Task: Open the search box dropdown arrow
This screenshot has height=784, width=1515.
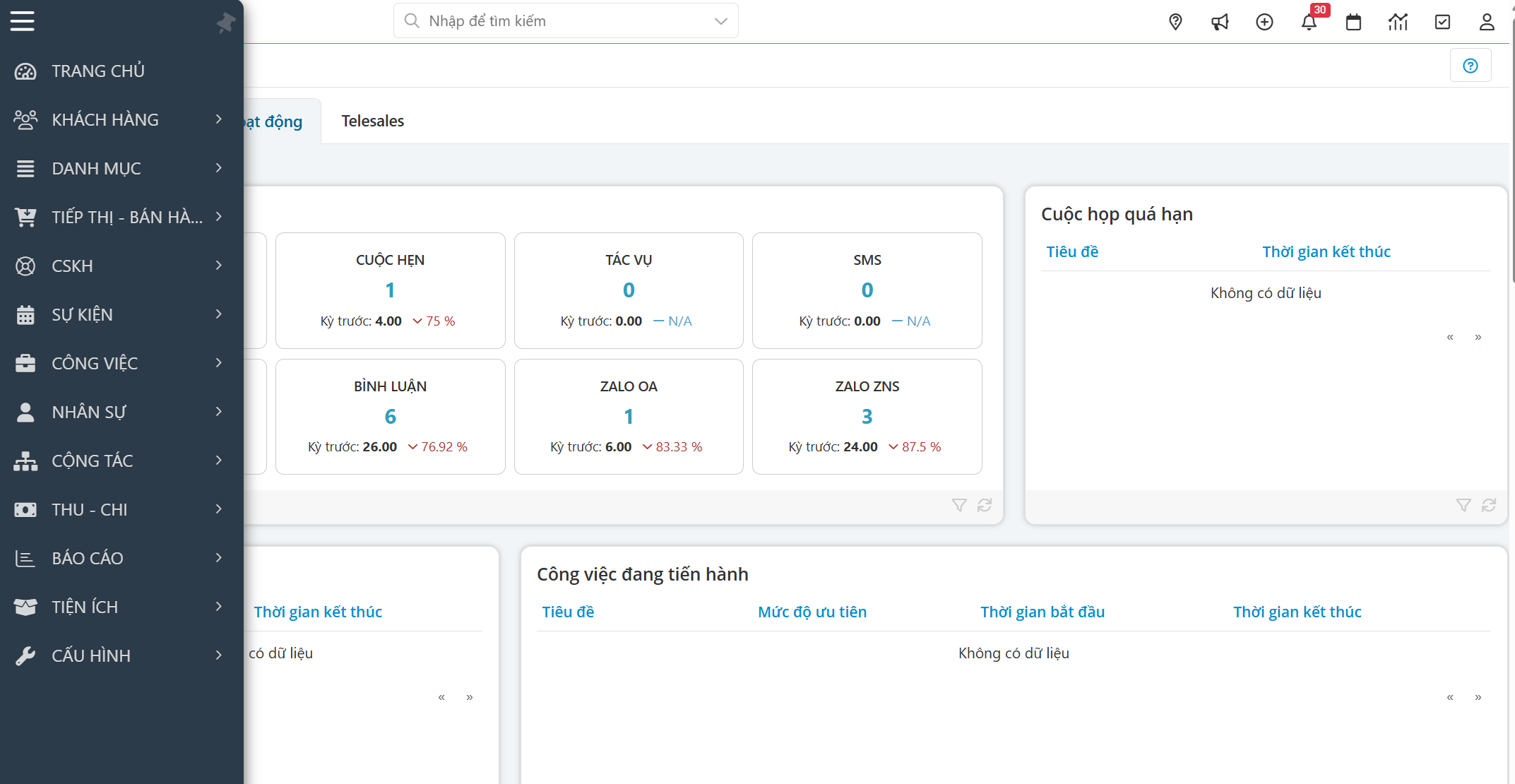Action: point(720,21)
